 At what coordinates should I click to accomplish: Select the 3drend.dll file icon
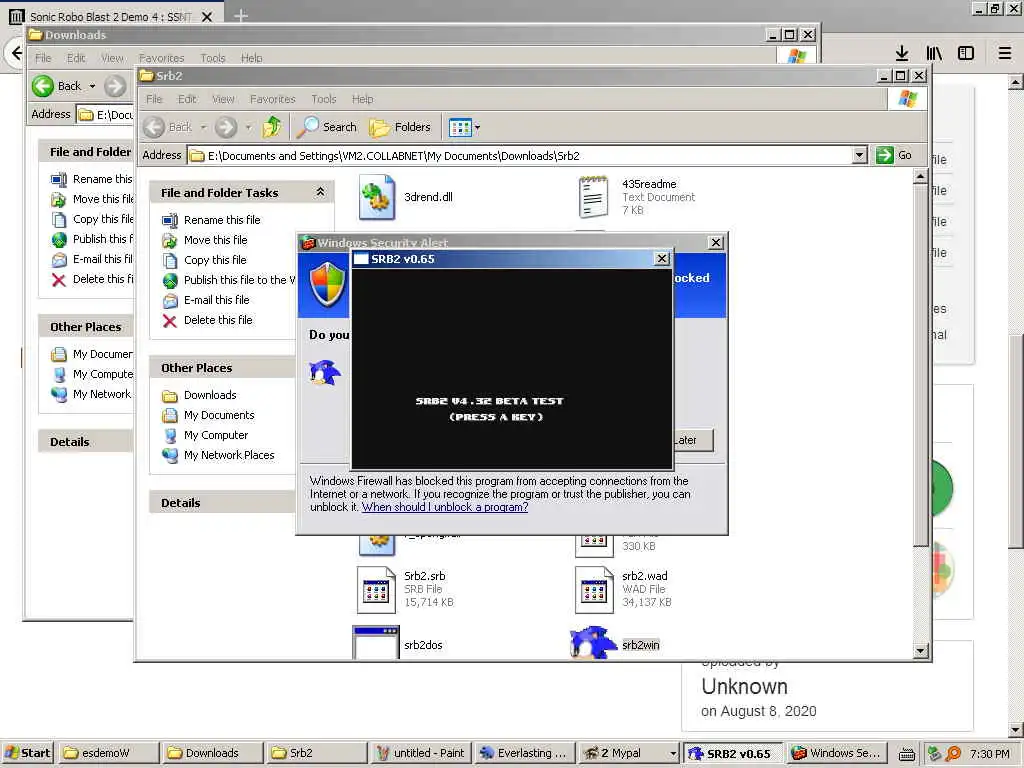coord(377,197)
